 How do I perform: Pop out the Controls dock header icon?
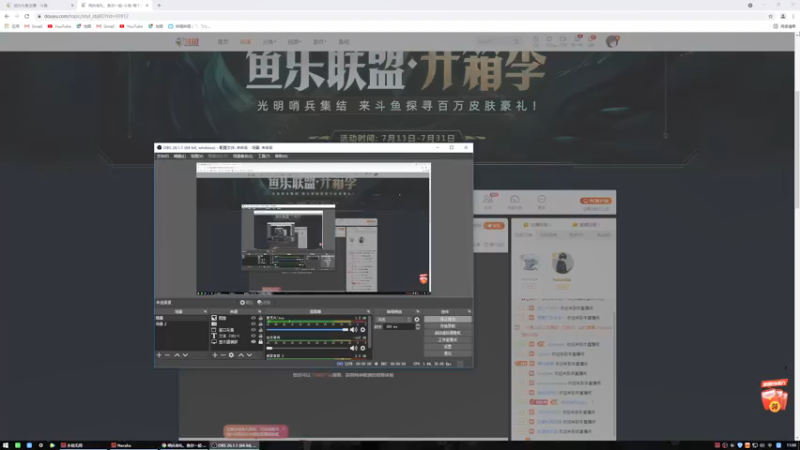[469, 311]
